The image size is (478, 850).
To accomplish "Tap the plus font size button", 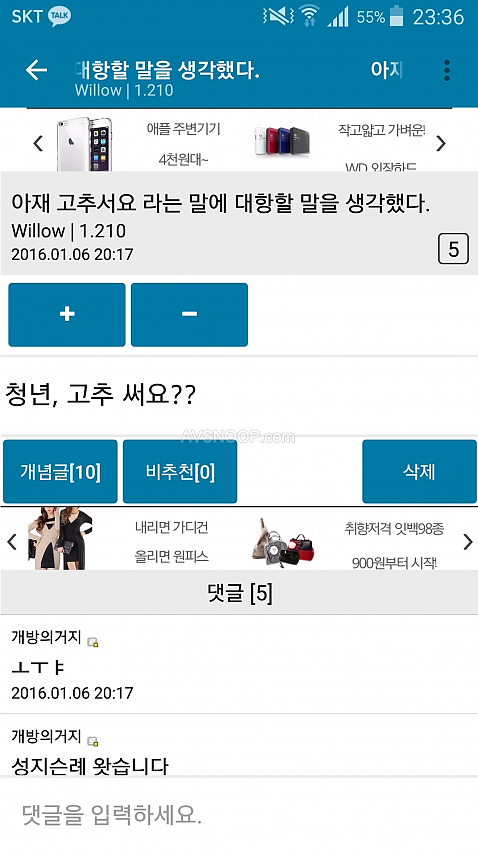I will point(67,314).
